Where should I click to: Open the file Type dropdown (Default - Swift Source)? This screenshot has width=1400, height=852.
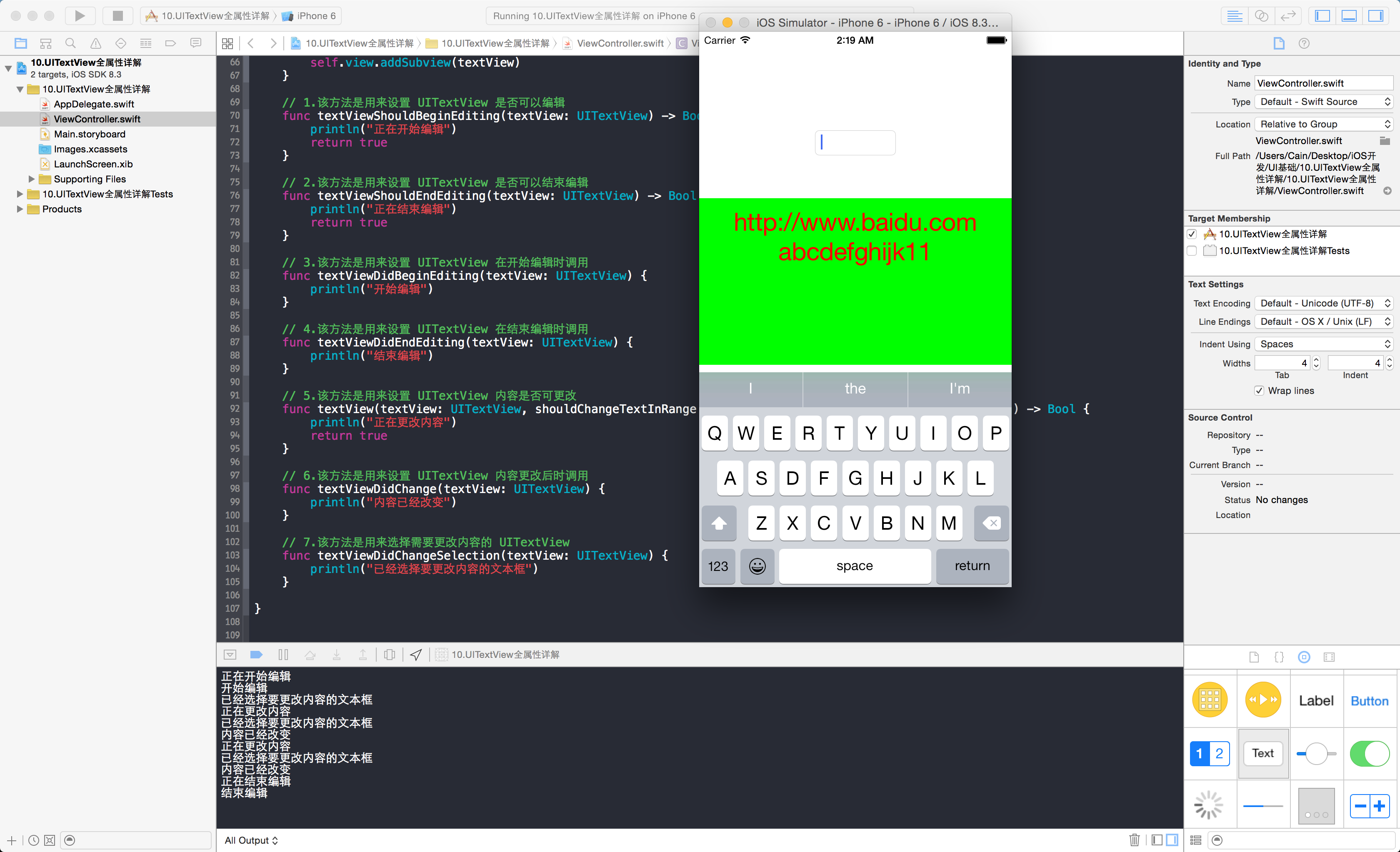point(1323,102)
